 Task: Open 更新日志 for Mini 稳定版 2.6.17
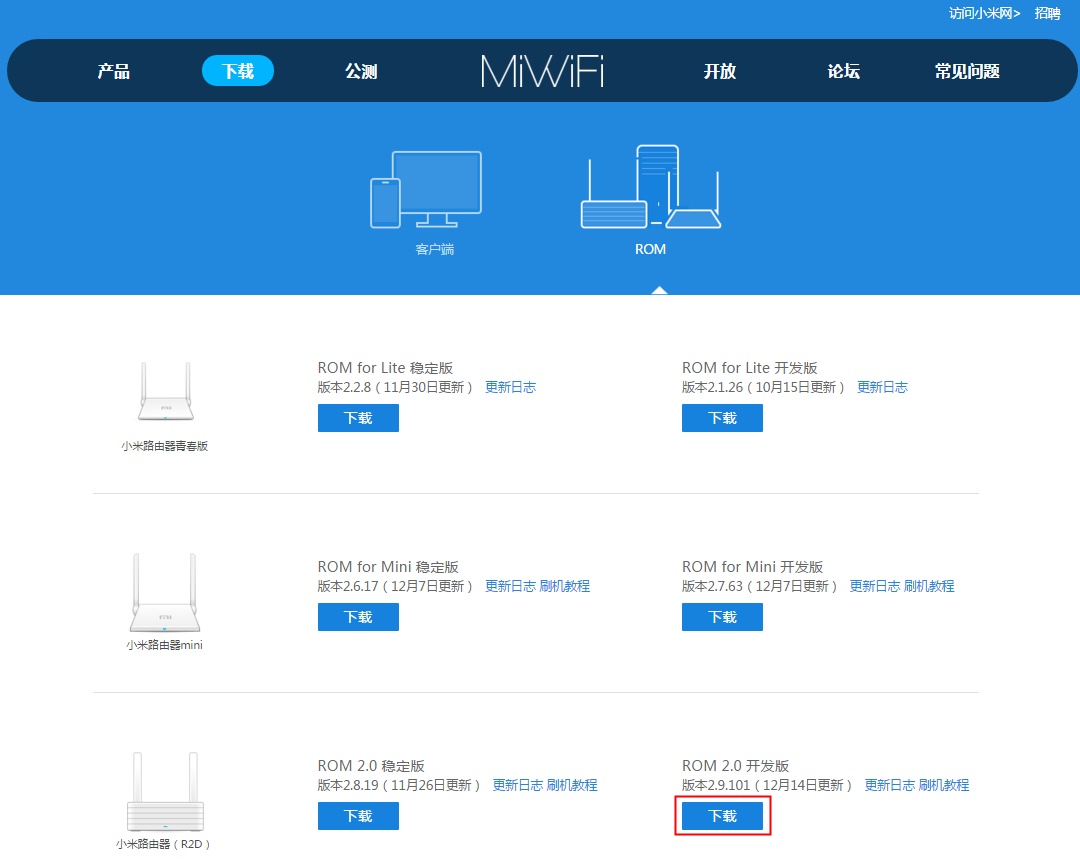point(510,586)
